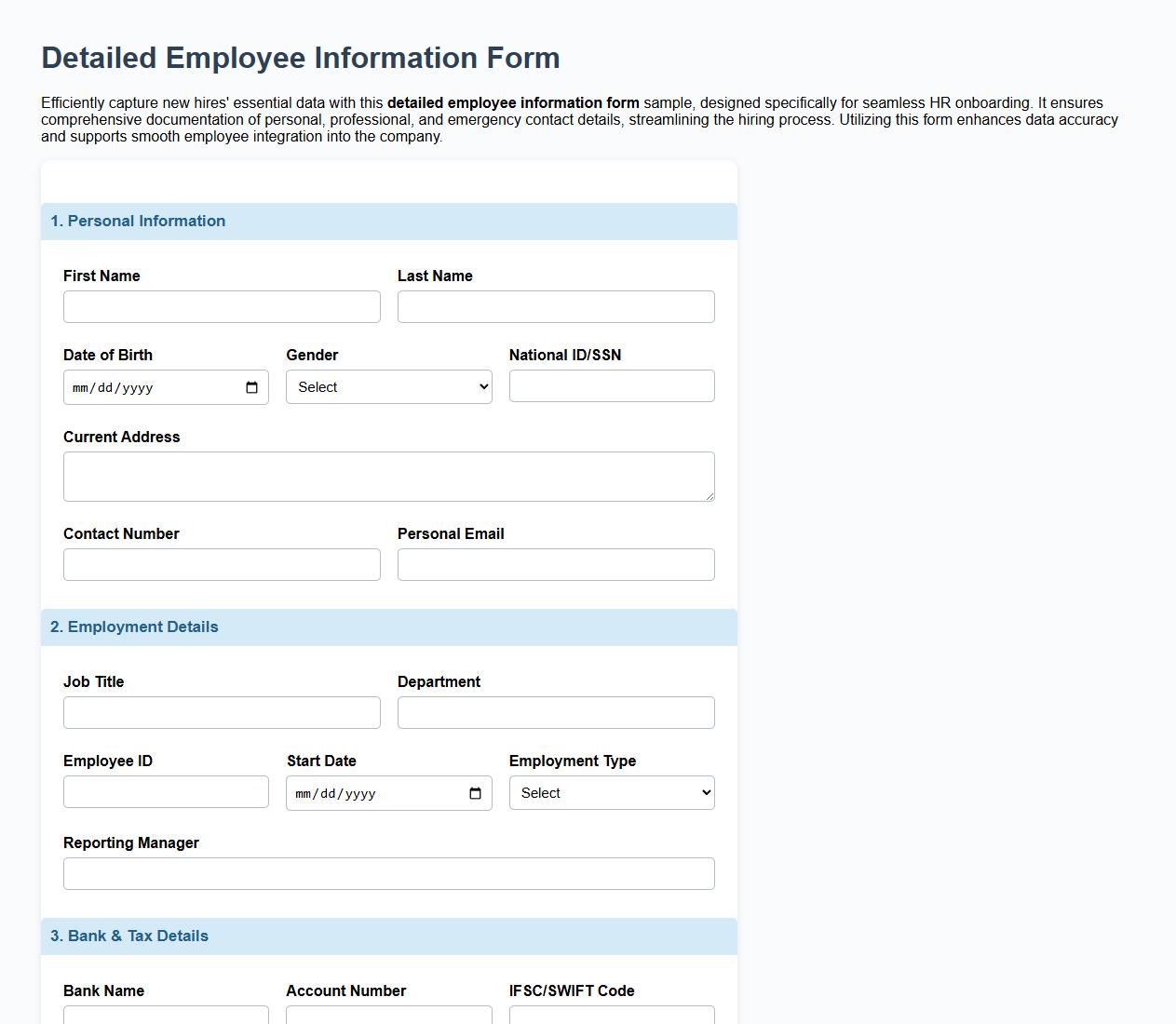Viewport: 1176px width, 1024px height.
Task: Select the National ID/SSN field
Action: [611, 385]
